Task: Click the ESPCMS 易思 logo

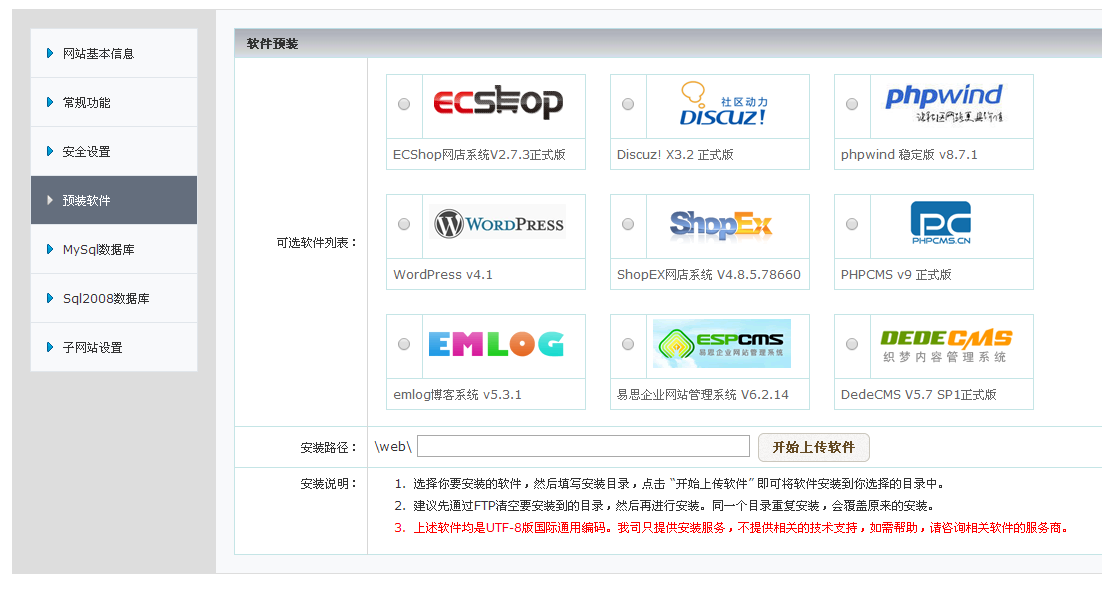Action: (x=719, y=344)
